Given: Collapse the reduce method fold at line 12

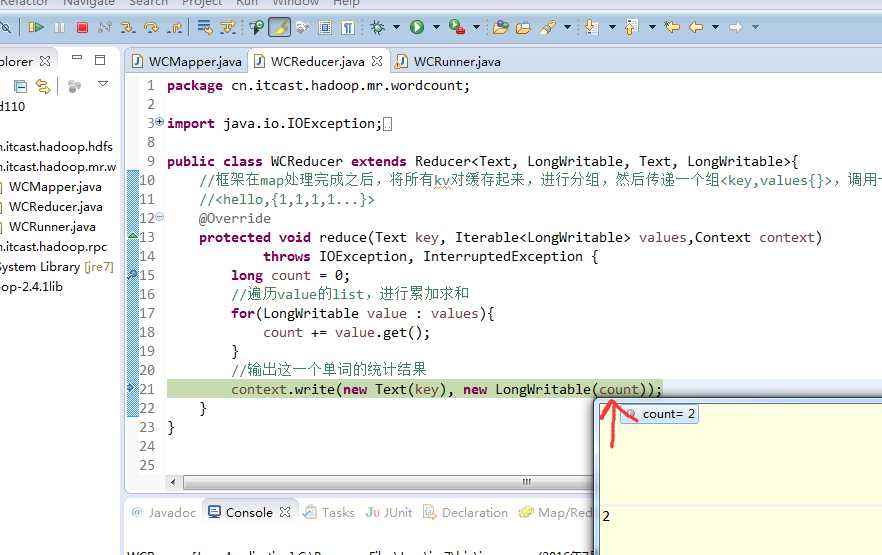Looking at the screenshot, I should click(160, 216).
